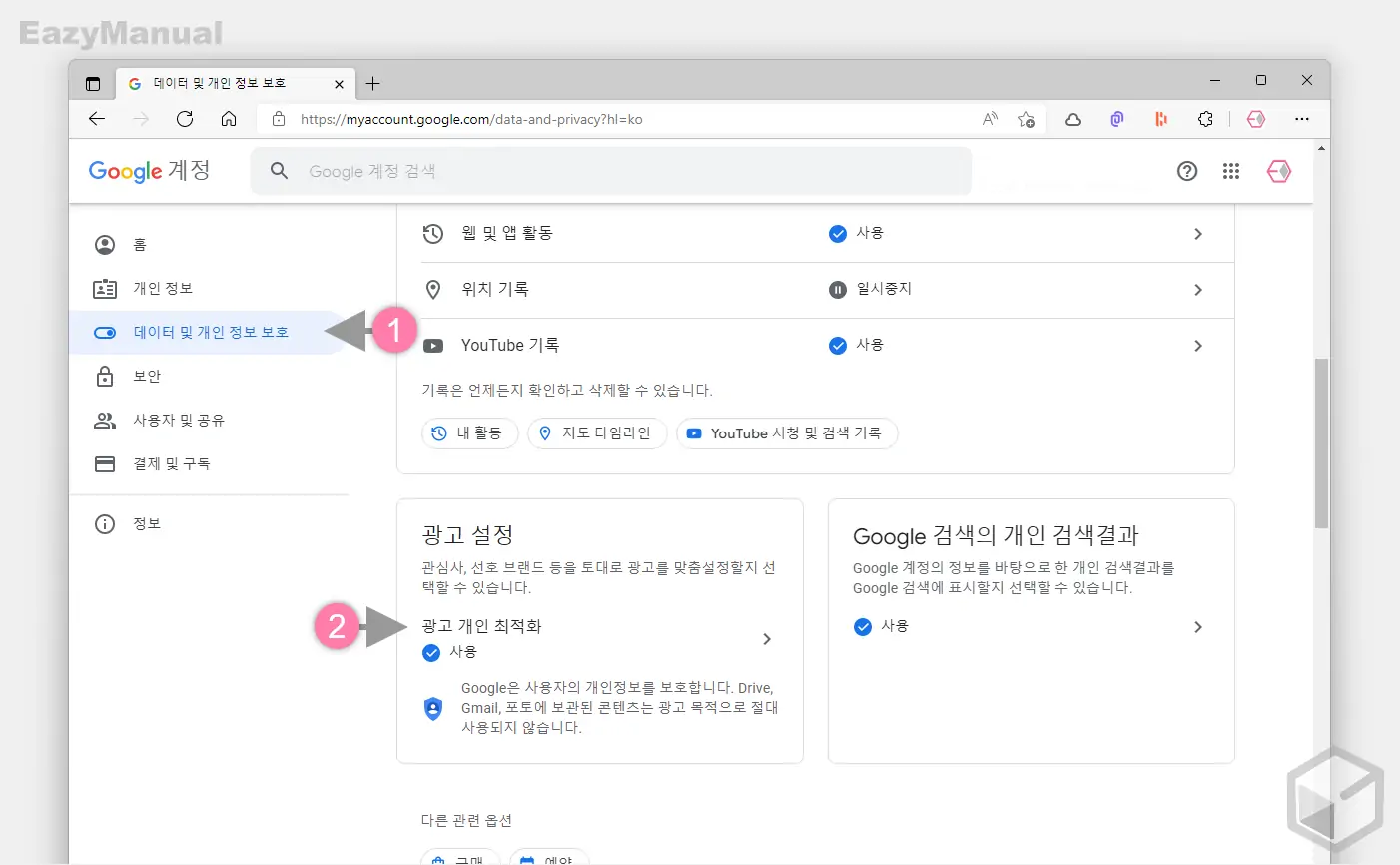Open the browser profile icon in toolbar
Screen dimensions: 1400x865
(x=1256, y=119)
